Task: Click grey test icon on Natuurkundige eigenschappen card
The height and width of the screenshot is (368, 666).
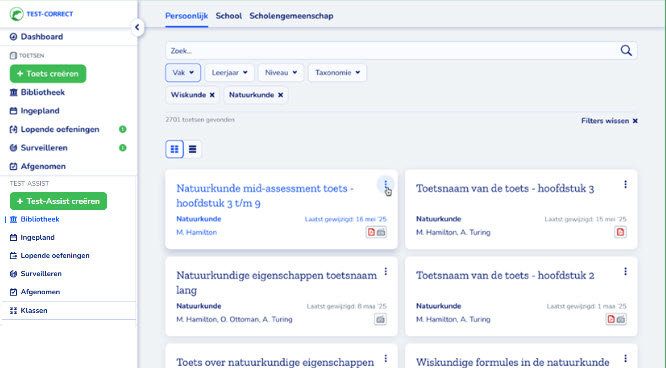Action: 381,319
